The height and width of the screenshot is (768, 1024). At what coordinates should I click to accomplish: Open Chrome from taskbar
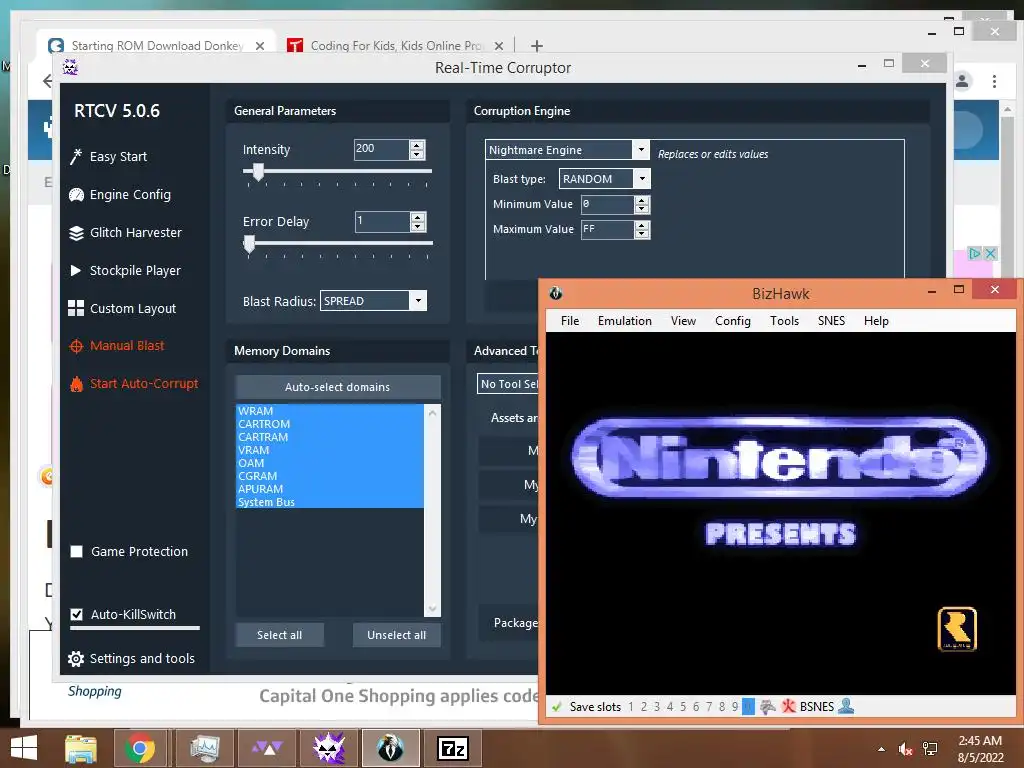point(139,748)
